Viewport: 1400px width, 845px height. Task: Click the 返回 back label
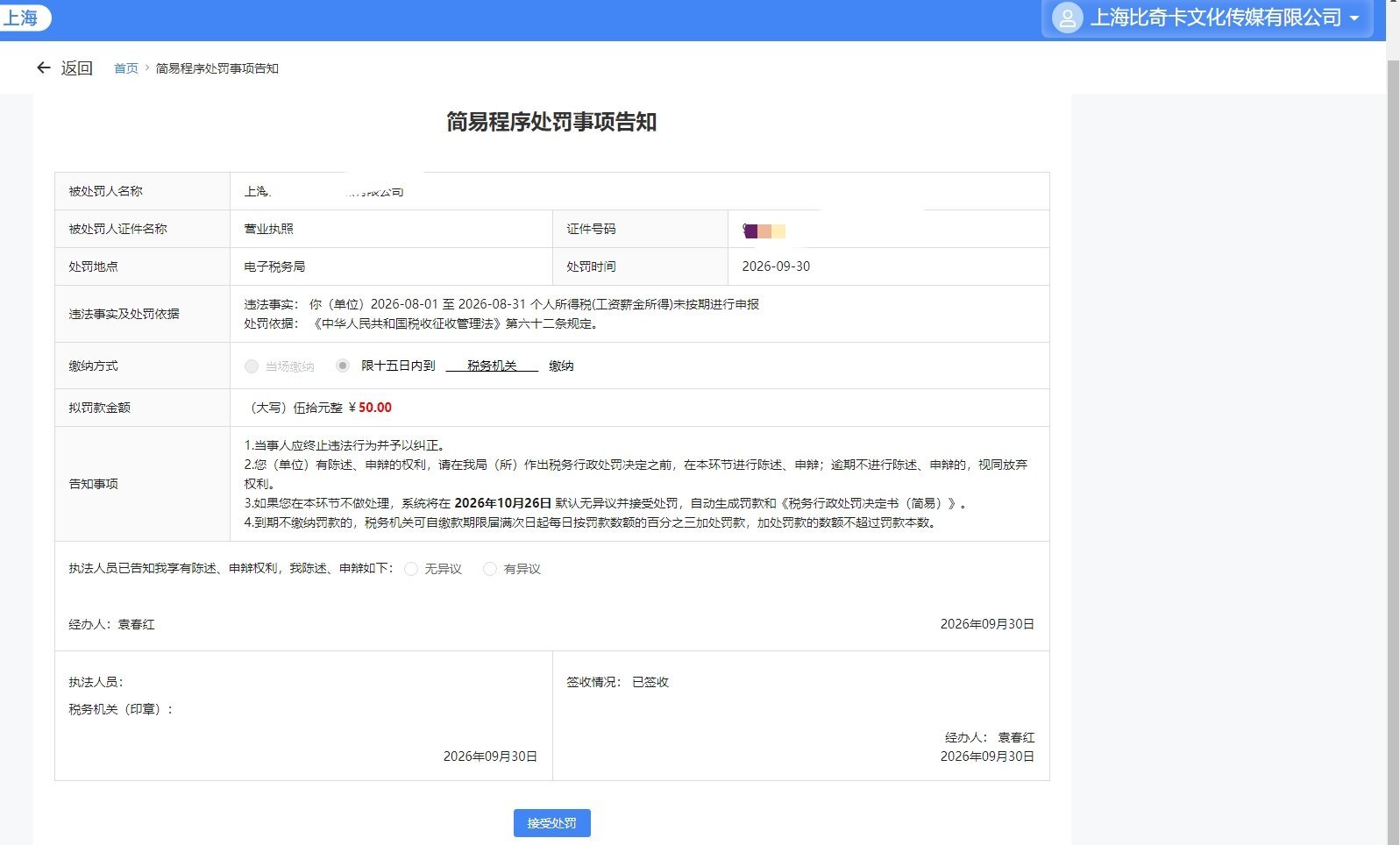pos(77,67)
